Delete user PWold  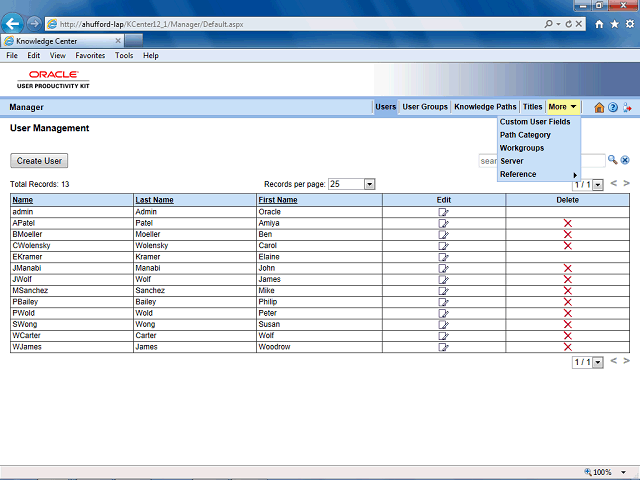[567, 313]
